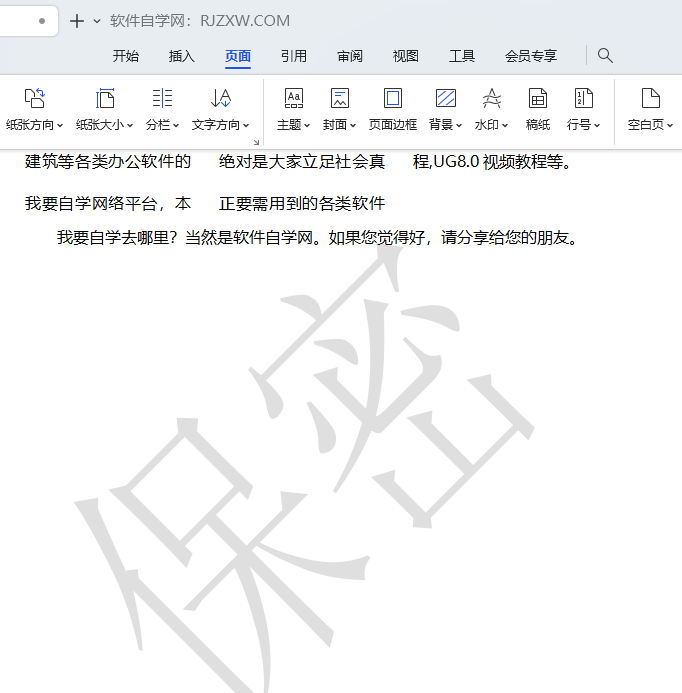
Task: Click text '我要自学去哪里？' in document
Action: pos(117,238)
